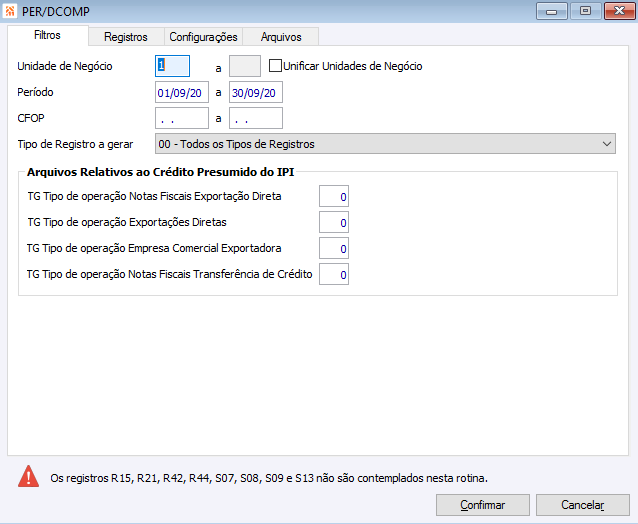Screen dimensions: 638x524
Task: Focus the Unidade de Negócio start field
Action: click(x=172, y=66)
